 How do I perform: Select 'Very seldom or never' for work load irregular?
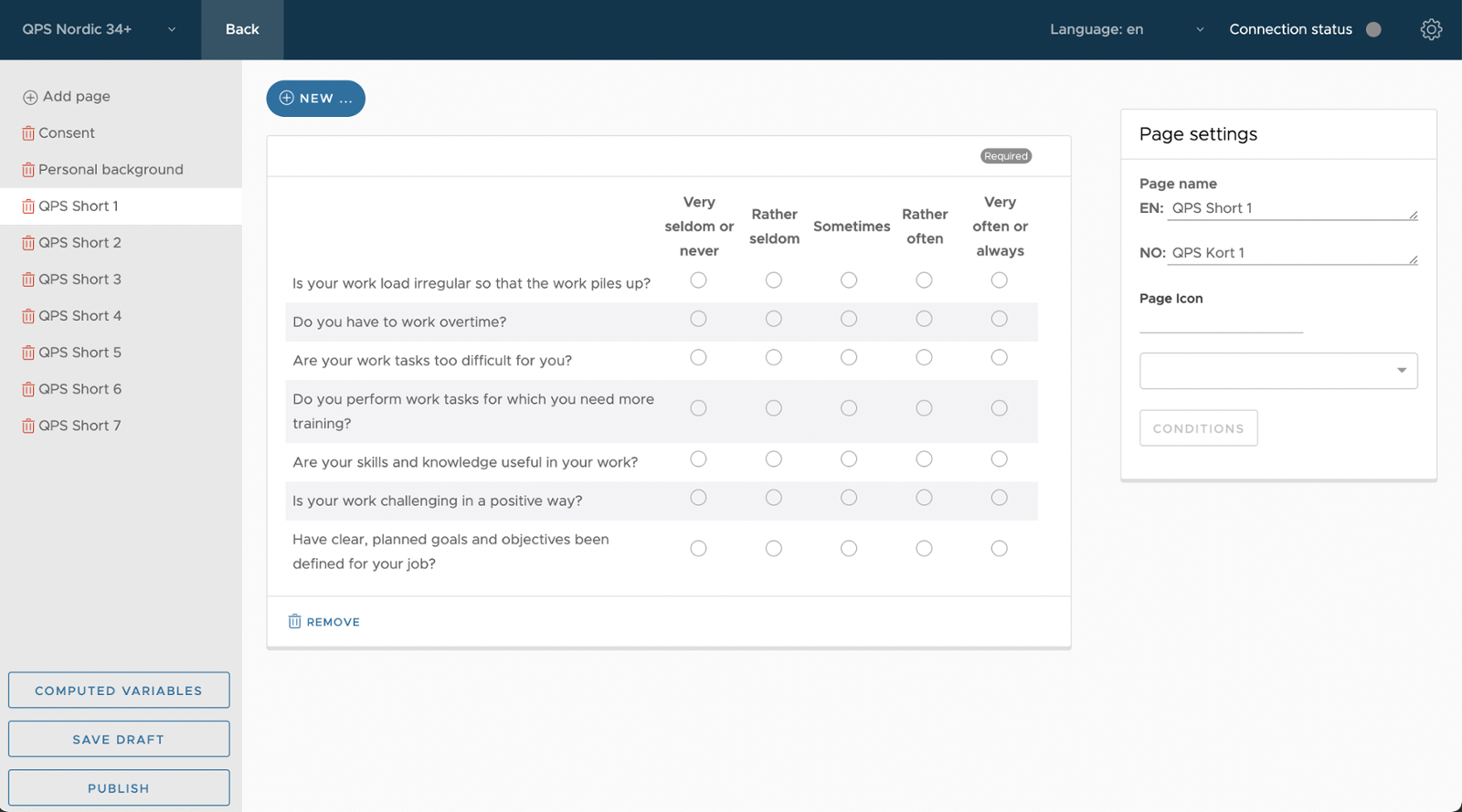698,280
